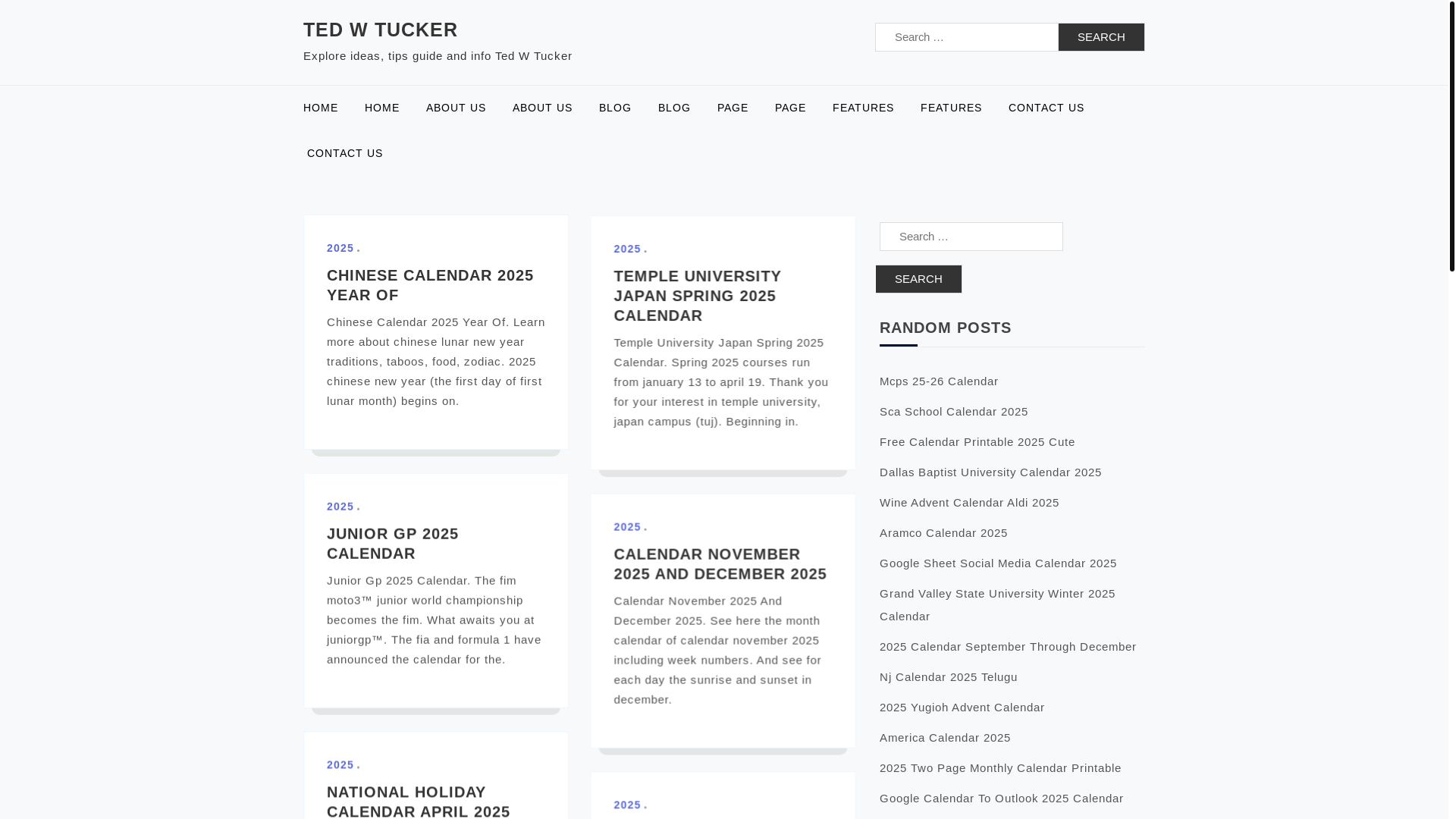Click the sidebar Search button

tap(918, 279)
